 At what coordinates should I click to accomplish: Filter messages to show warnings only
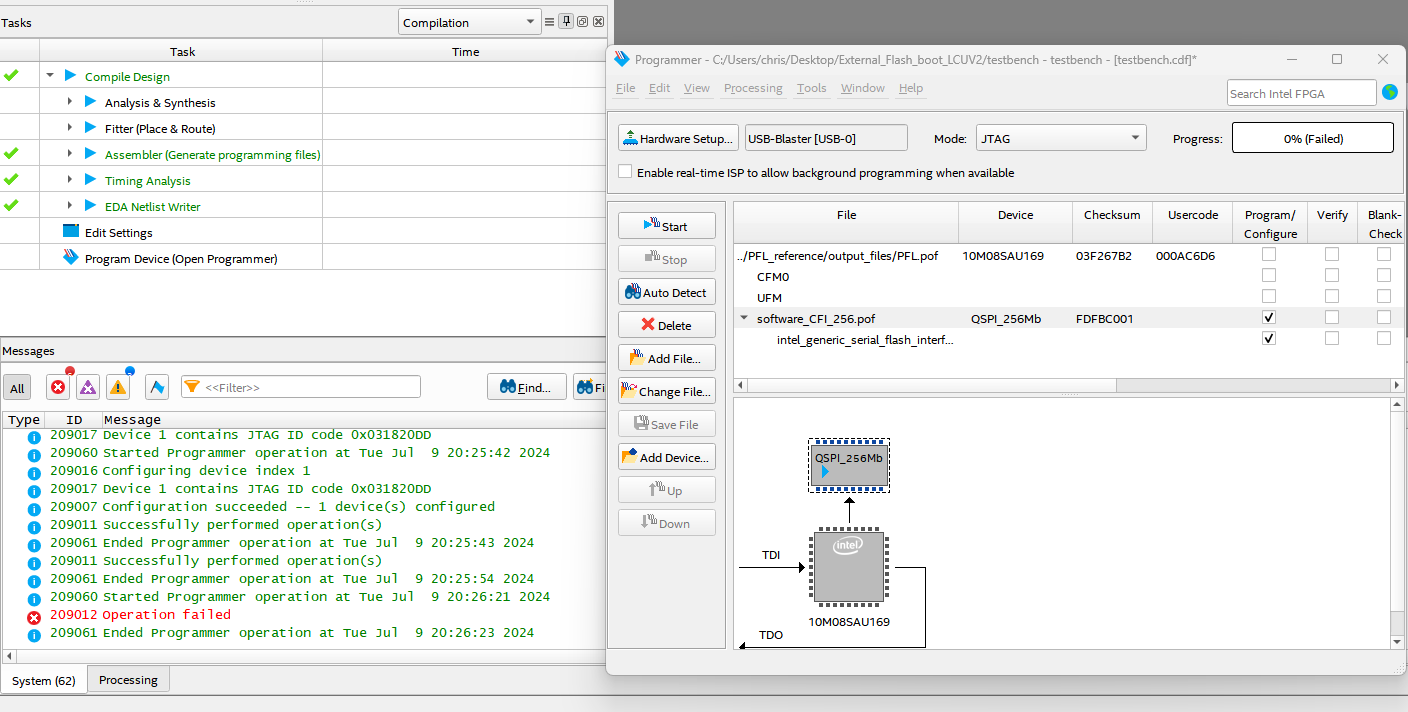pyautogui.click(x=118, y=387)
